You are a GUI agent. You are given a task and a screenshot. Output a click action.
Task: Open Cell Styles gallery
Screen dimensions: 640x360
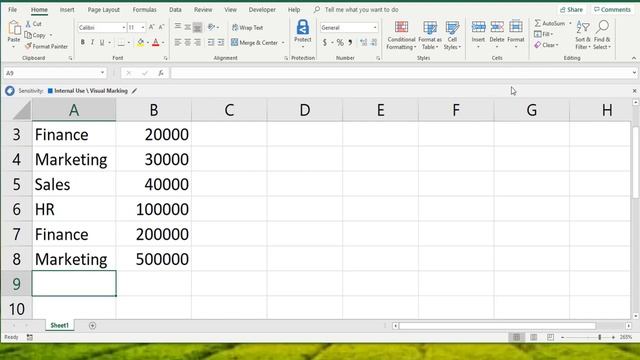pyautogui.click(x=452, y=35)
